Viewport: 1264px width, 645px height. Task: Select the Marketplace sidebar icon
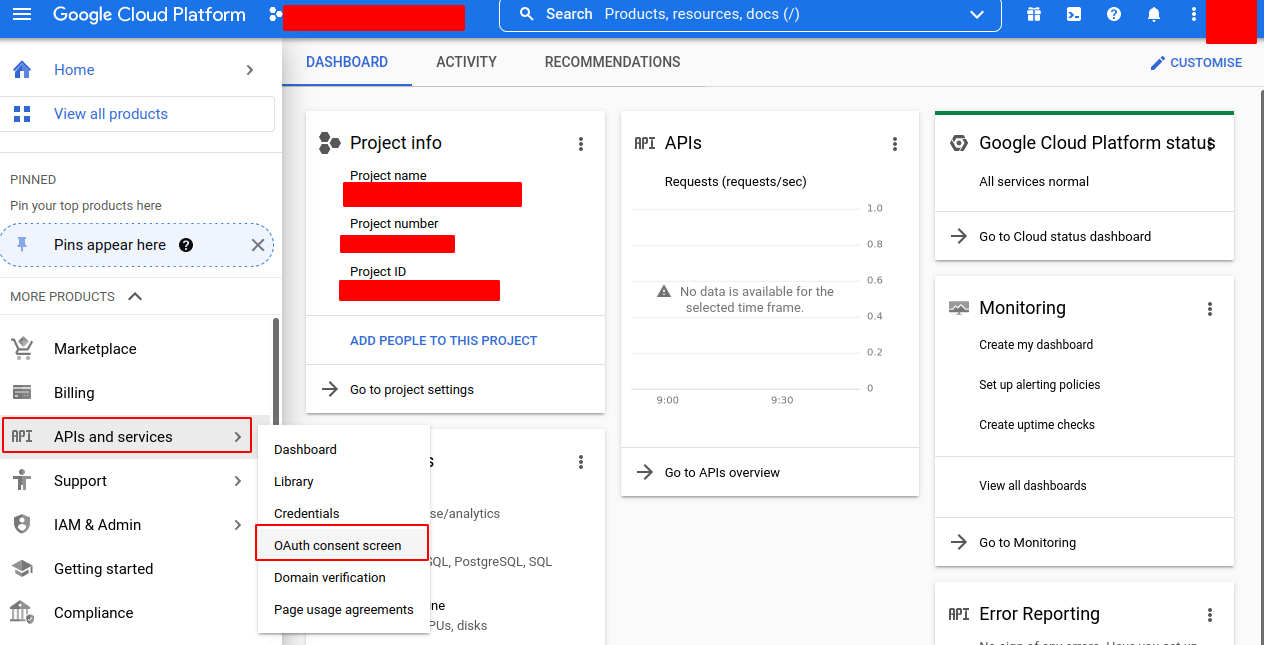pos(22,348)
